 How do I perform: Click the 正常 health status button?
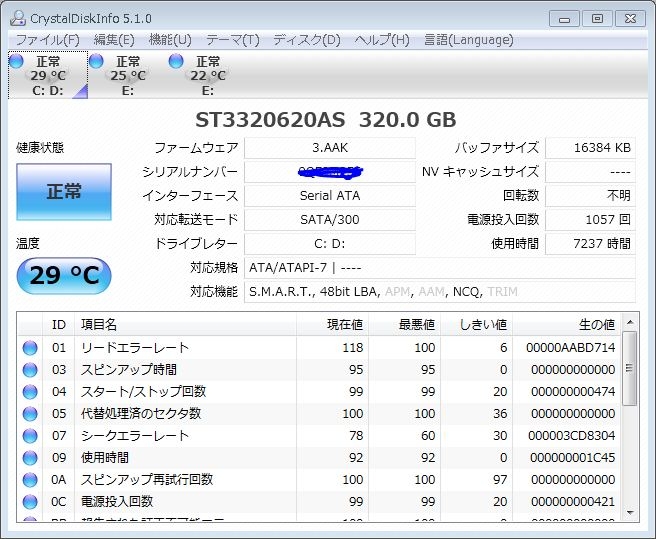pos(64,192)
